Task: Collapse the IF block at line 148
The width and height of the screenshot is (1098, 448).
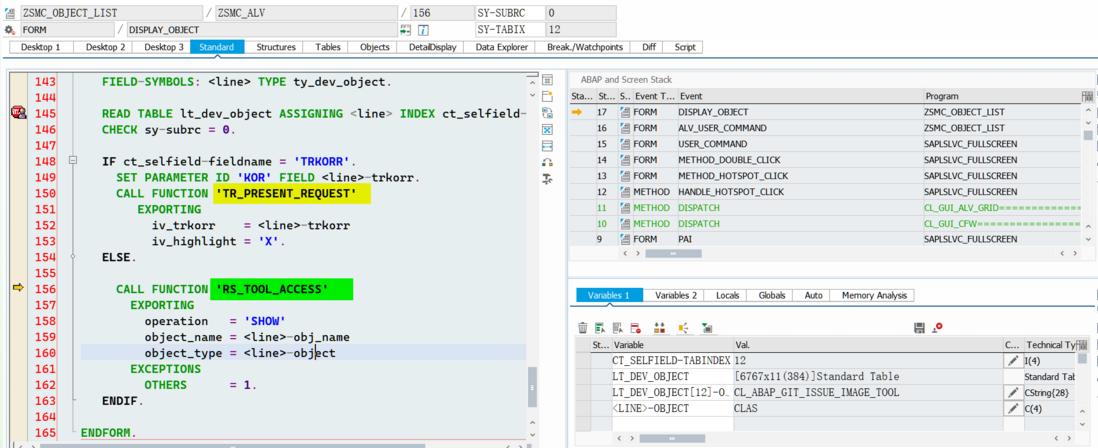Action: [x=72, y=161]
